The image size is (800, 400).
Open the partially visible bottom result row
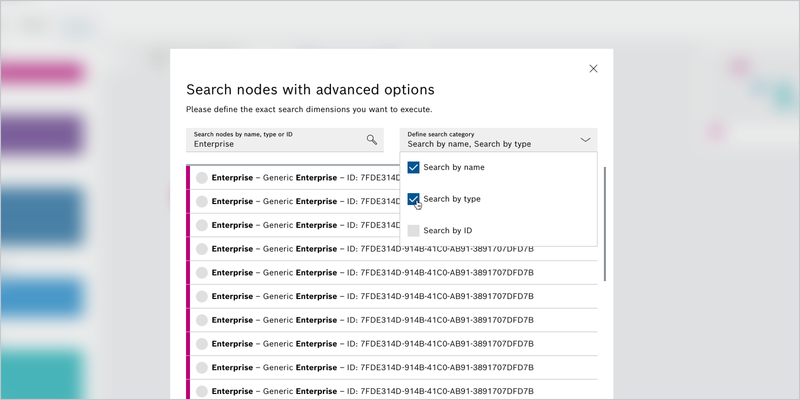point(372,390)
